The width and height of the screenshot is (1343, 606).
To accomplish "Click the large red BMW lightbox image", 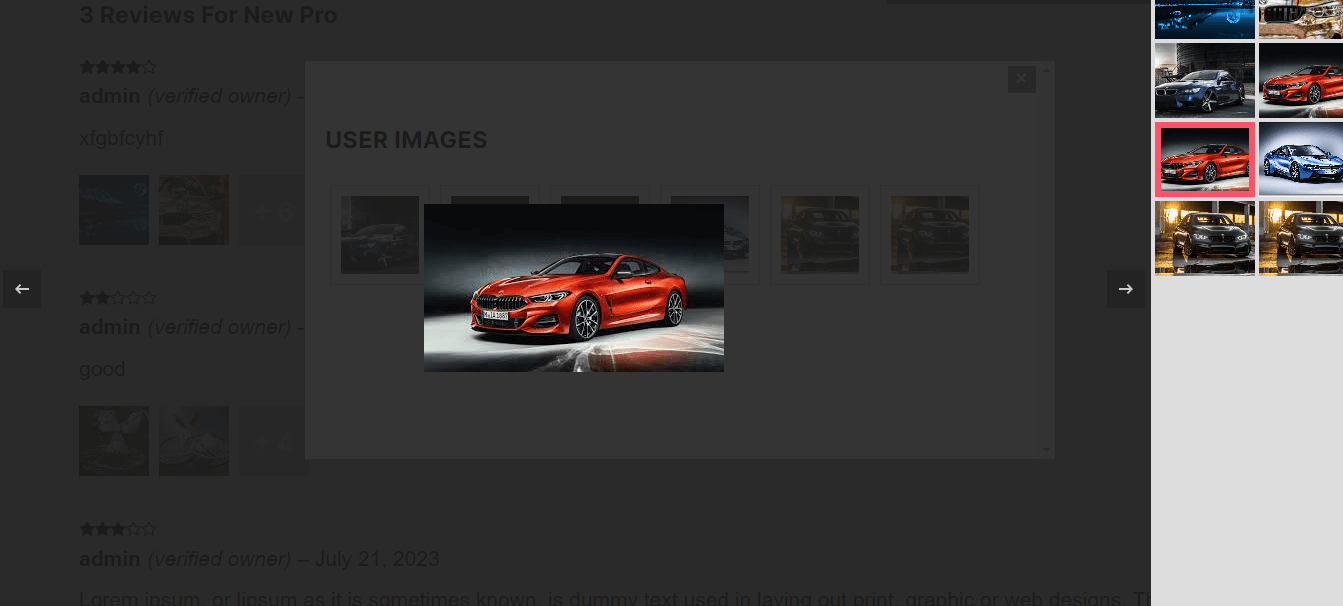I will (x=574, y=288).
